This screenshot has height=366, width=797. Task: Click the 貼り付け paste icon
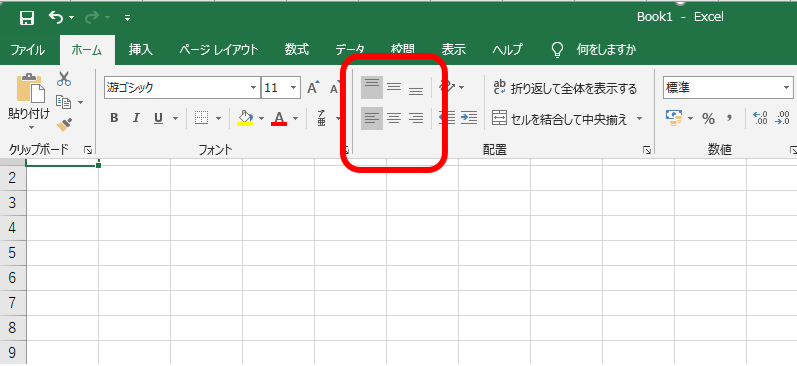pos(31,87)
